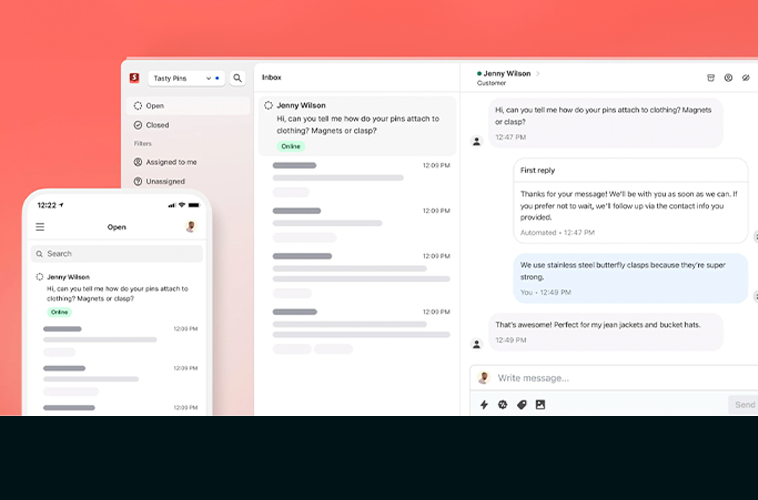Viewport: 758px width, 500px height.
Task: Click the hide/eye-slash icon in chat header
Action: (746, 78)
